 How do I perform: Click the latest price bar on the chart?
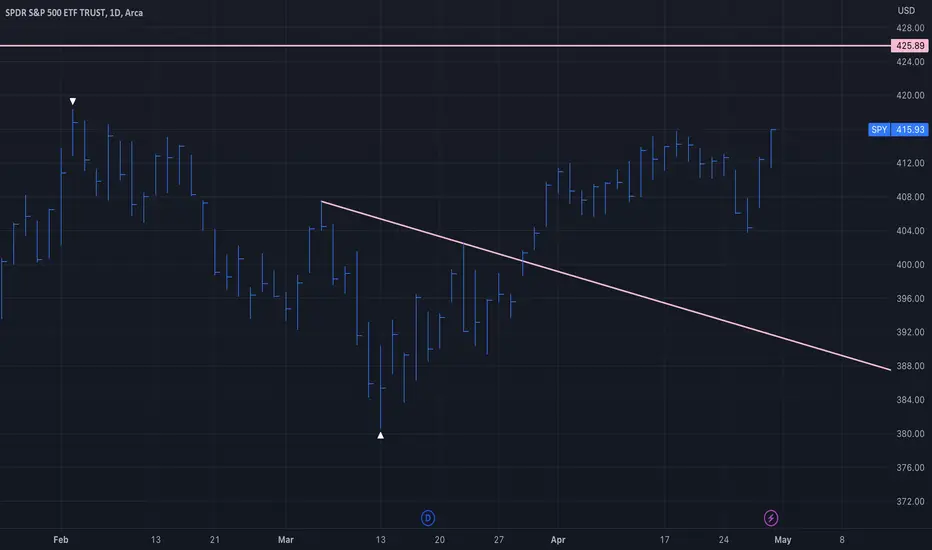tap(772, 149)
